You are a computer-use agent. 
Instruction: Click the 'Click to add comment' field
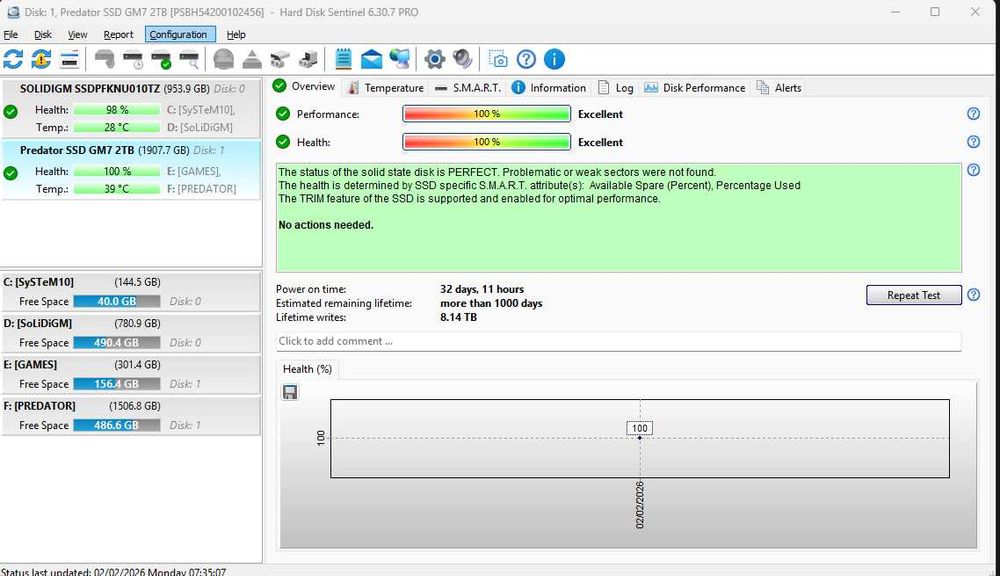tap(619, 341)
